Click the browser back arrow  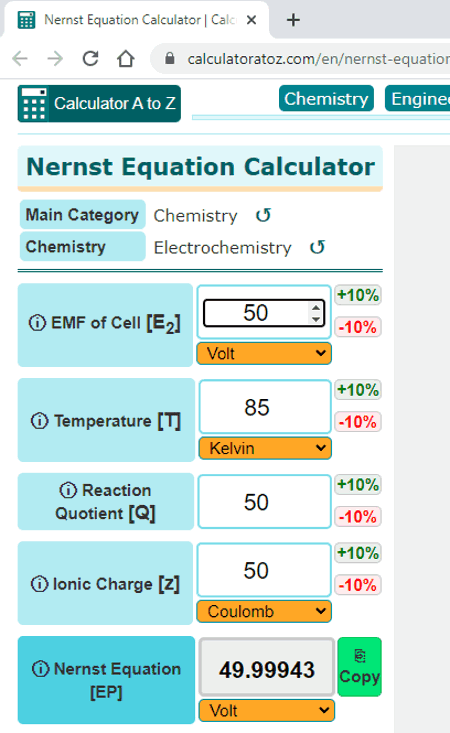click(20, 58)
